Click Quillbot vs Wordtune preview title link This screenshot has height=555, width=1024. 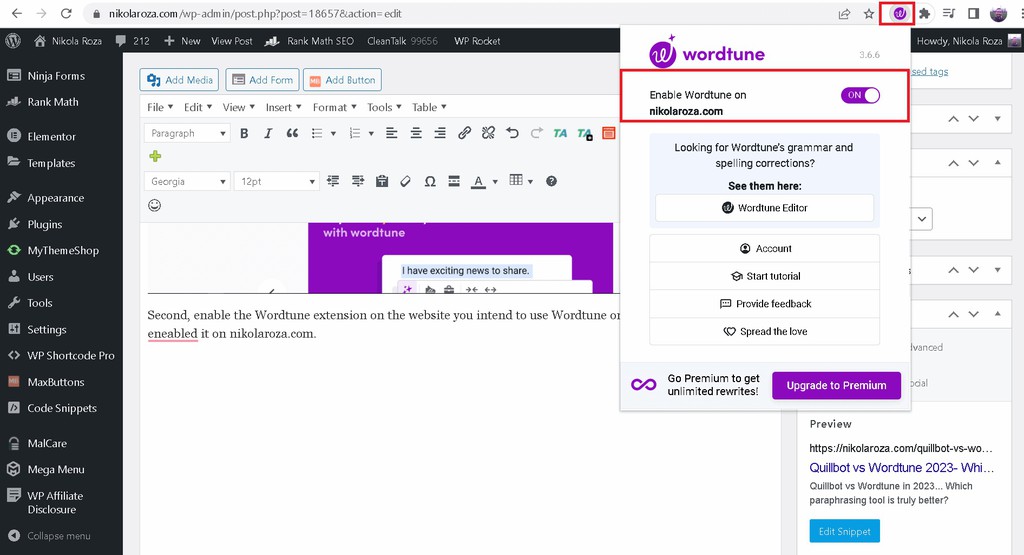(x=901, y=468)
